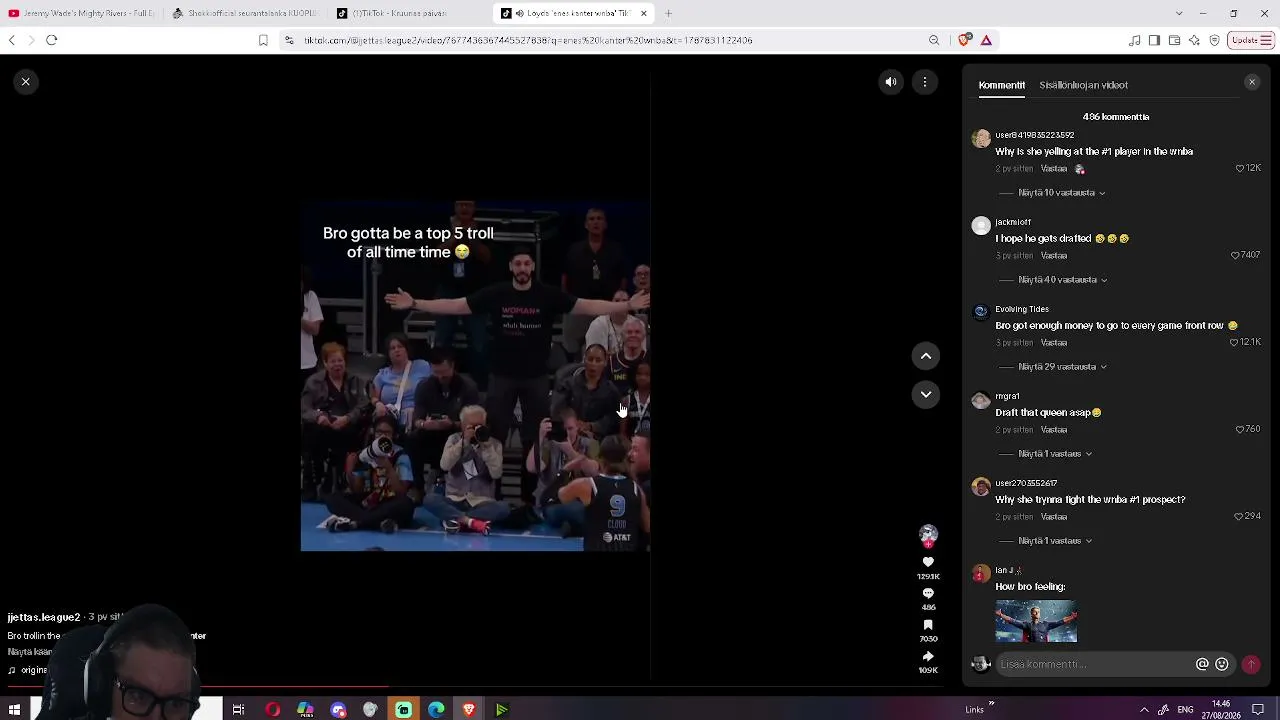Like the video with the heart icon
This screenshot has height=720, width=1280.
click(928, 563)
